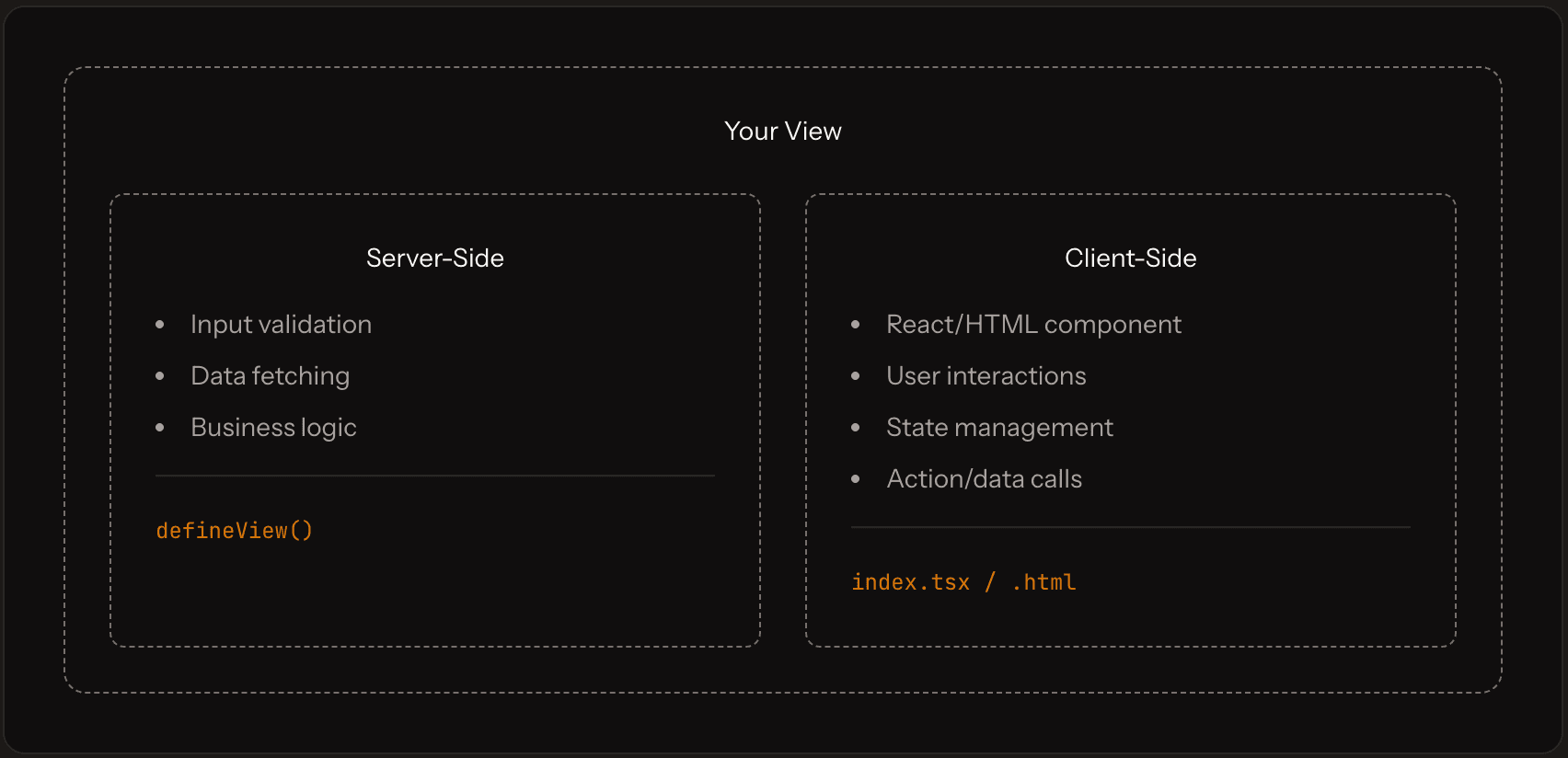This screenshot has width=1568, height=758.
Task: Click the bullet dot beside React/HTML component
Action: pyautogui.click(x=856, y=325)
